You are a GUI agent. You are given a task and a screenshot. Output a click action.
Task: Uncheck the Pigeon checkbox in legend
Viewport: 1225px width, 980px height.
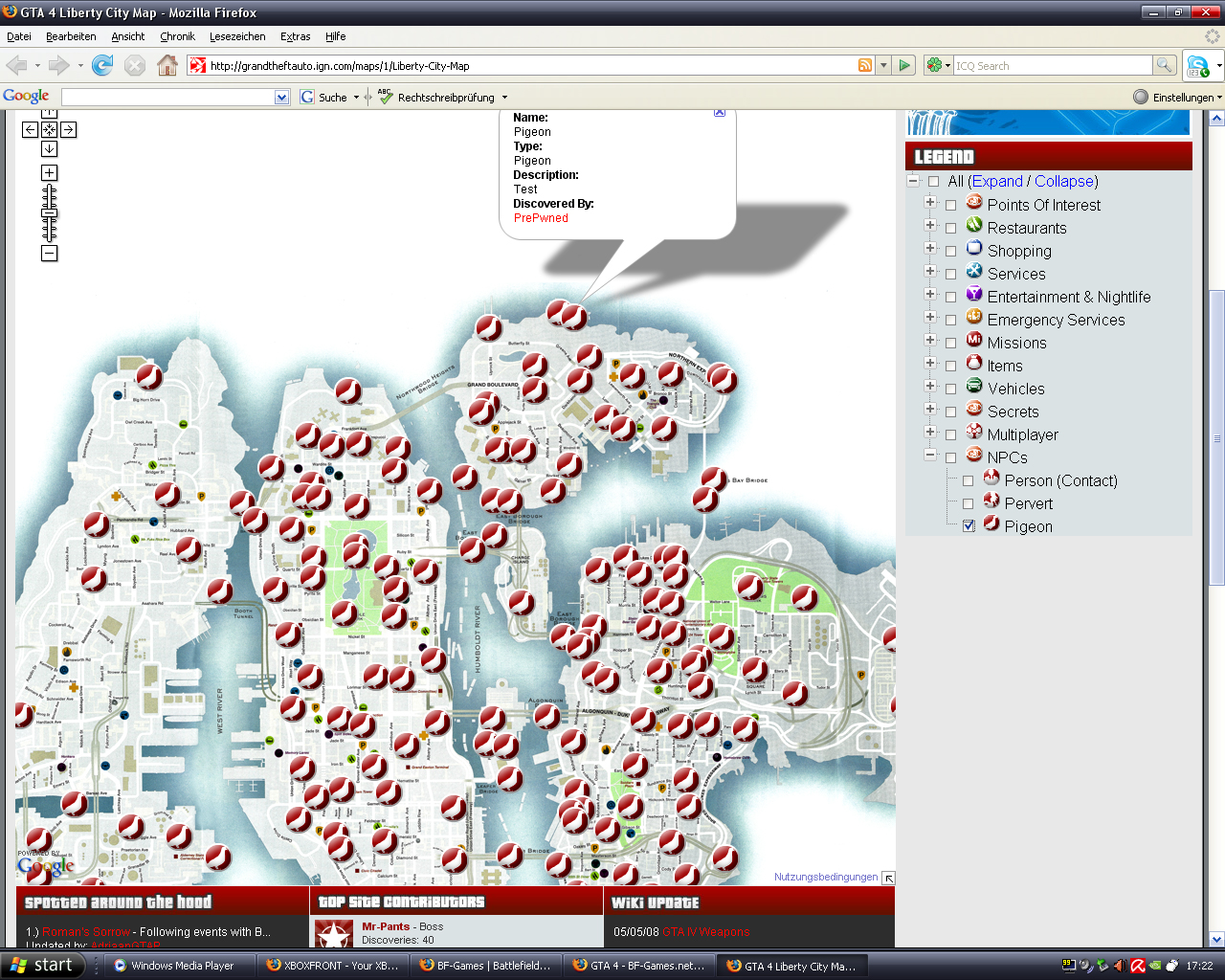[x=969, y=526]
